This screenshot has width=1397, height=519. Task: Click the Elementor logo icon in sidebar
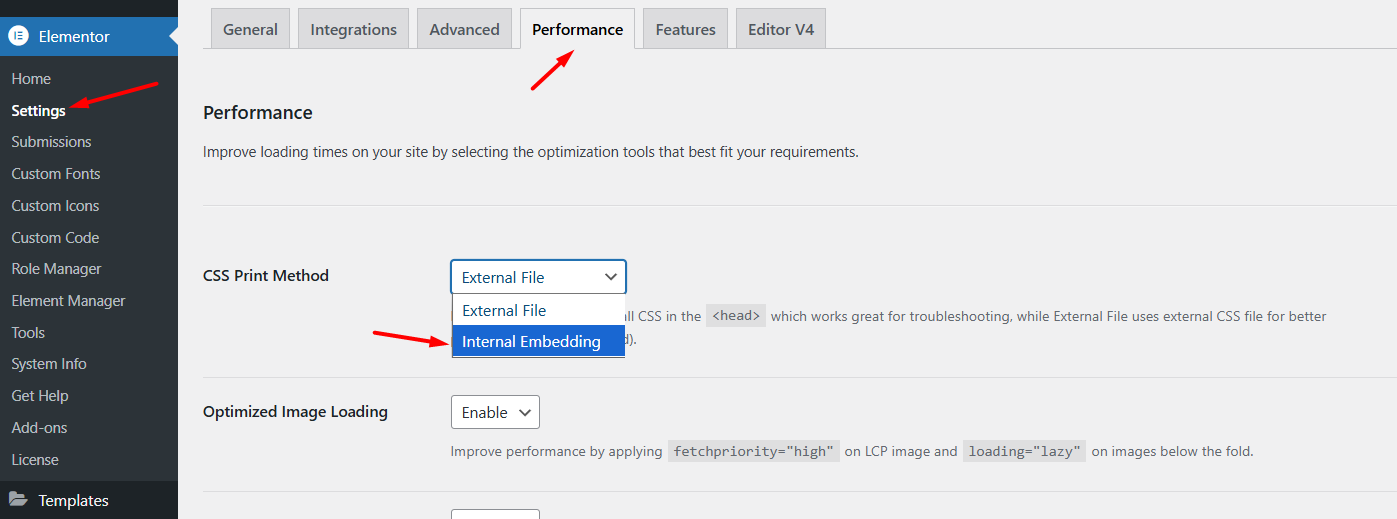18,36
